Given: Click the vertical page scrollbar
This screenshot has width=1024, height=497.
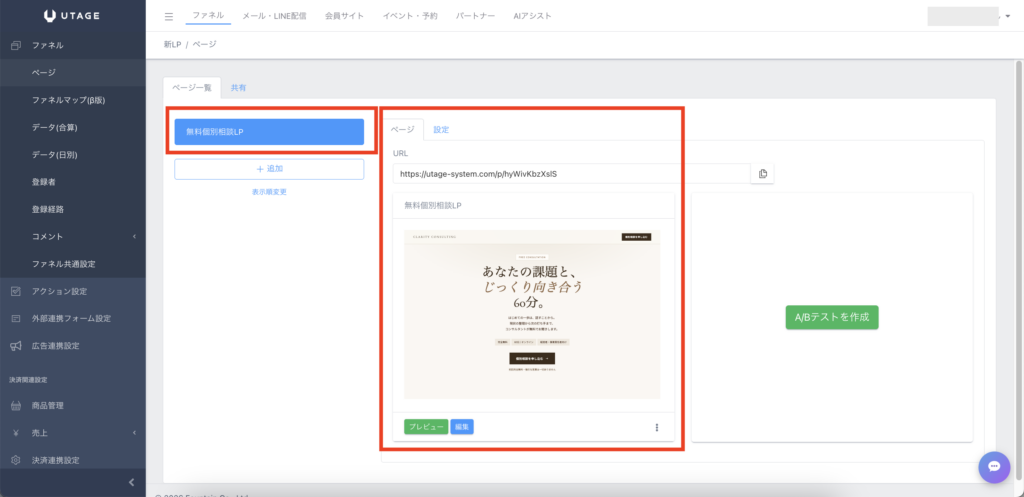Looking at the screenshot, I should pyautogui.click(x=1018, y=268).
